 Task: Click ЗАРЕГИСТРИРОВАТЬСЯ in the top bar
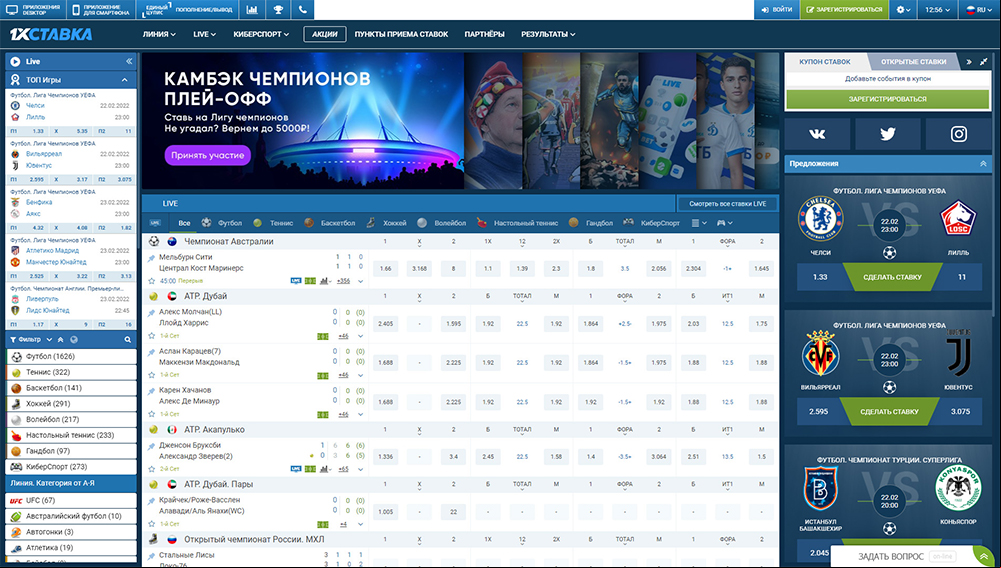844,10
